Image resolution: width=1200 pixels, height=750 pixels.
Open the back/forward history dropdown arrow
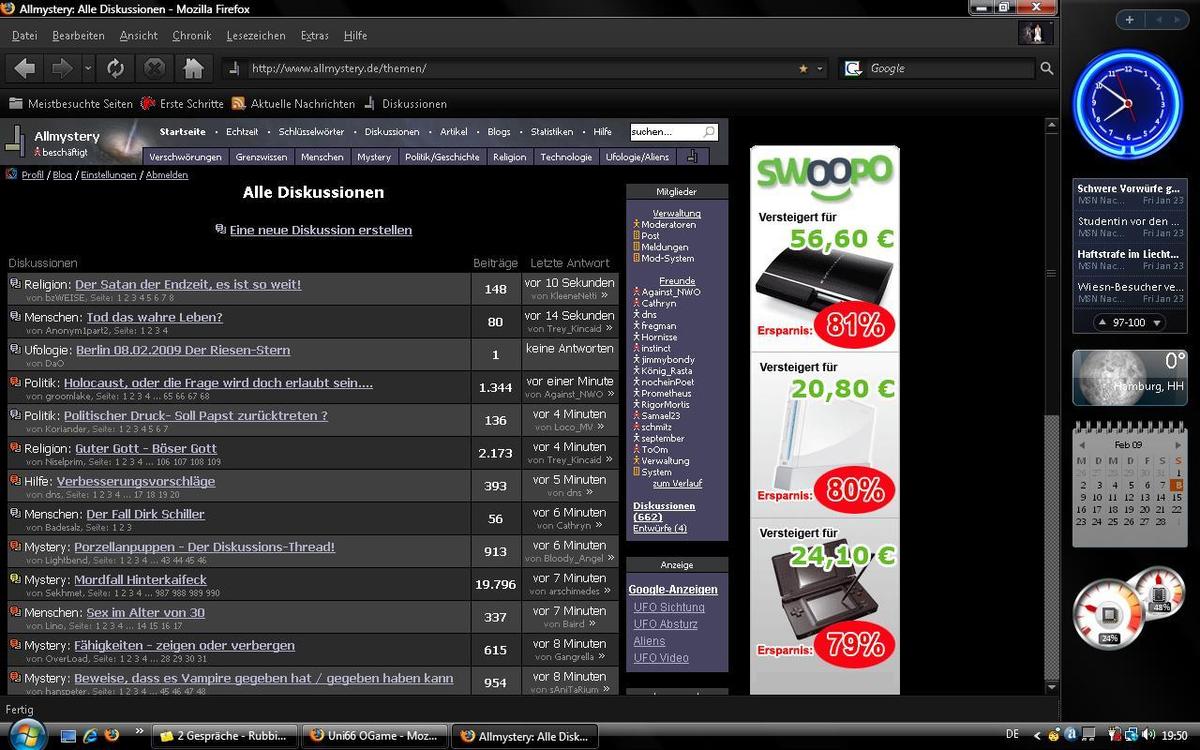coord(88,68)
